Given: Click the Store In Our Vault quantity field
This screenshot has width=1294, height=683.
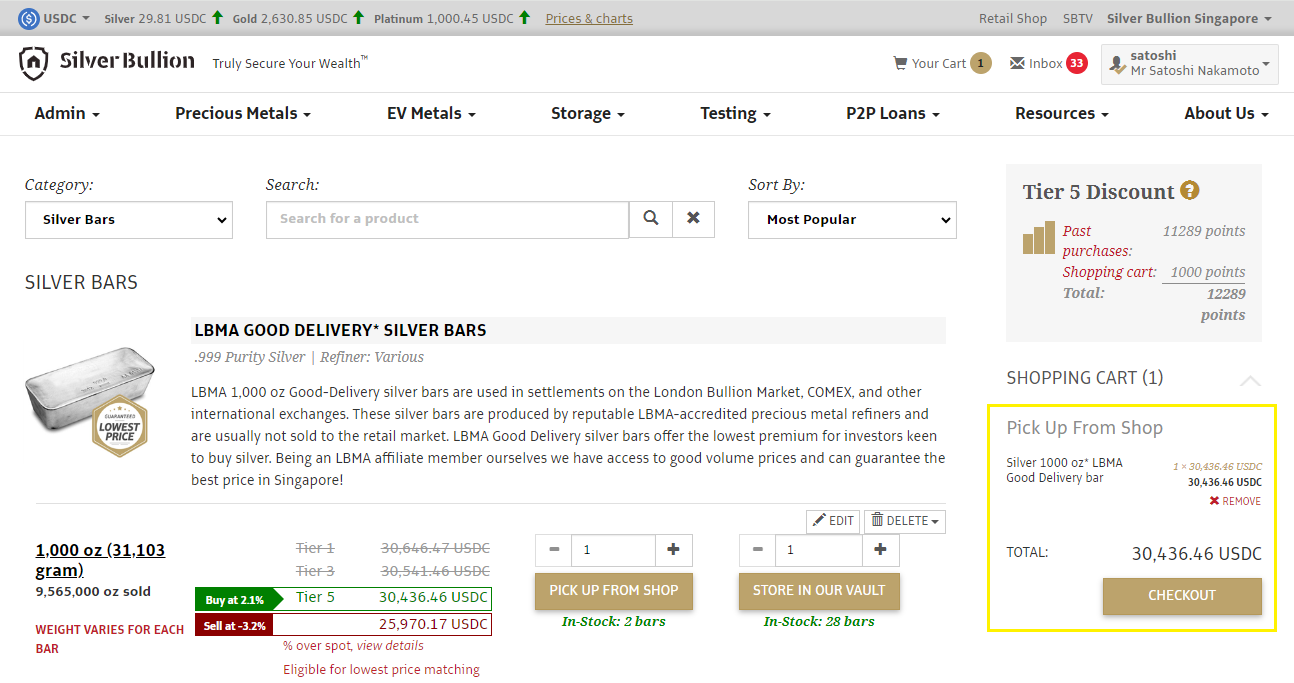Looking at the screenshot, I should coord(819,550).
